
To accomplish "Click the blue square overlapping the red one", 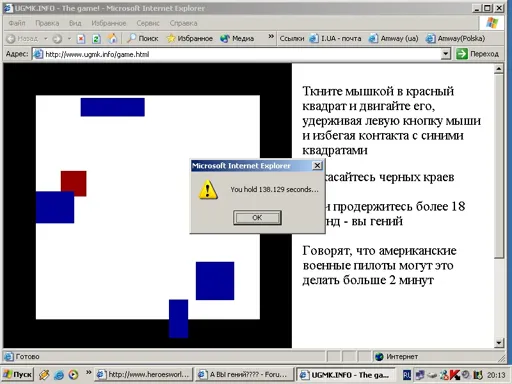I will (55, 207).
